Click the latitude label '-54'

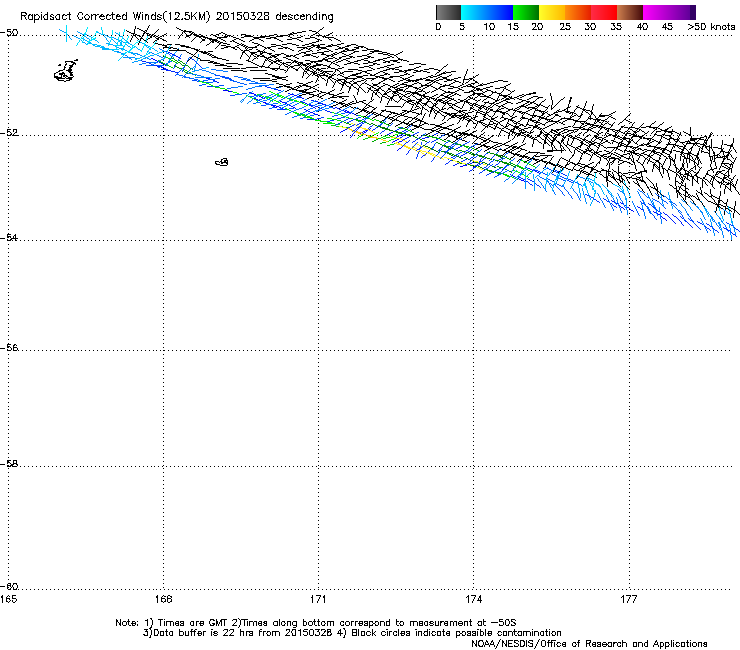click(9, 237)
